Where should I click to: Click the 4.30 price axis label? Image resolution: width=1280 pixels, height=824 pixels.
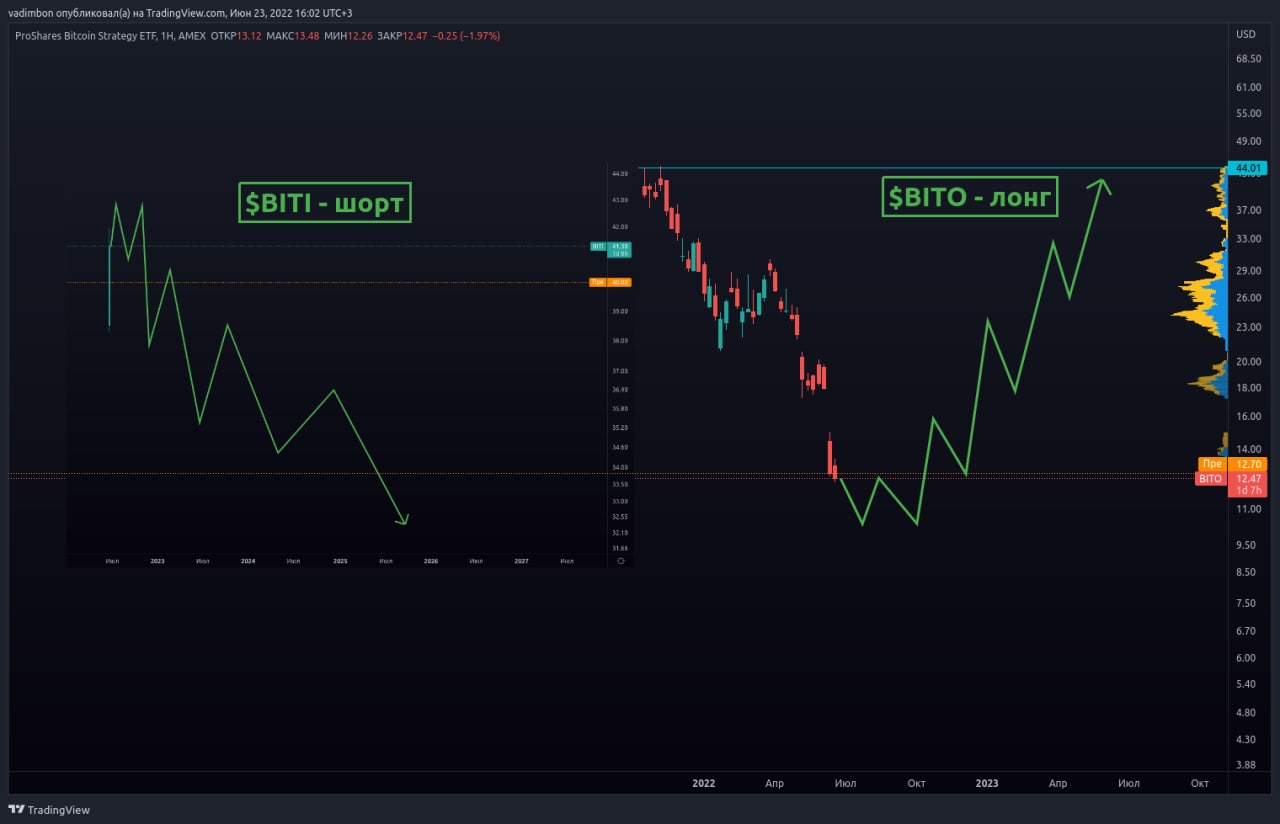point(1247,739)
